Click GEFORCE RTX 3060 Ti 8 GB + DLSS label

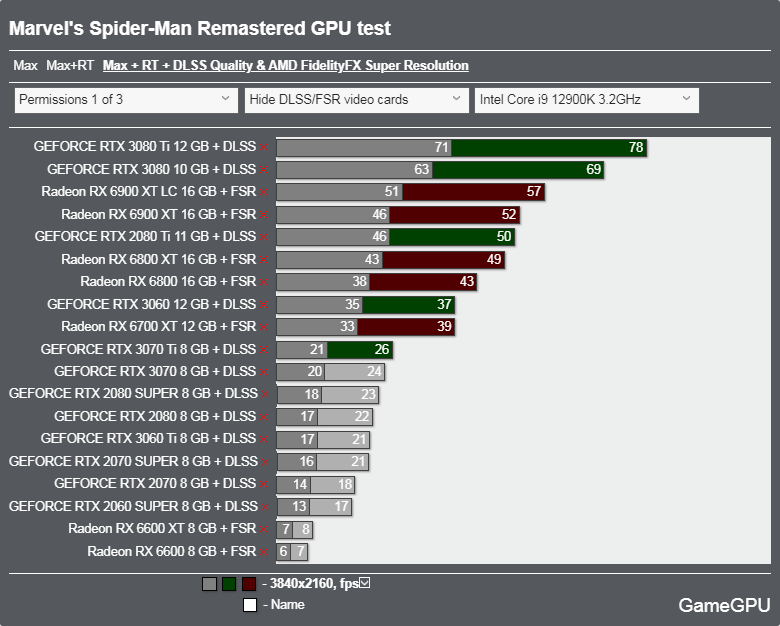[x=148, y=439]
